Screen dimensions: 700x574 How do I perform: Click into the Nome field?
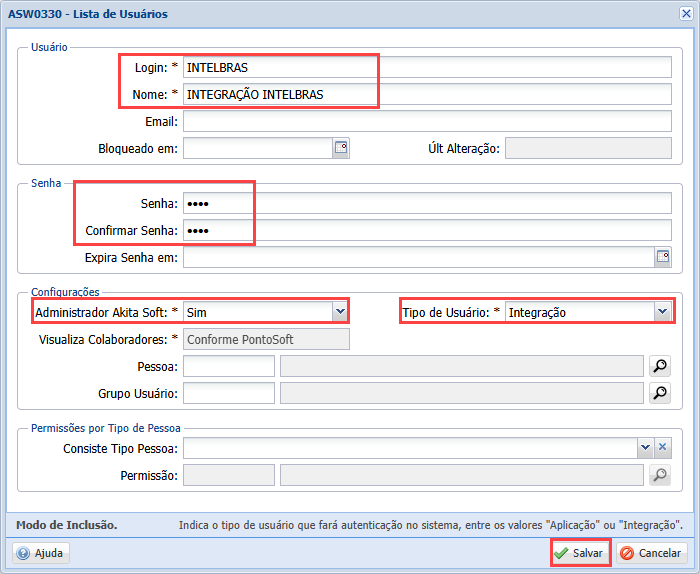pyautogui.click(x=427, y=94)
